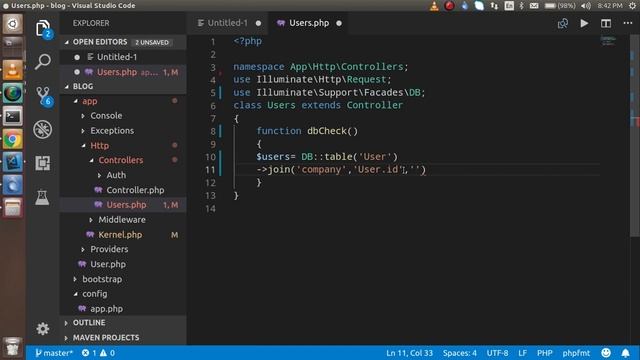
Task: Click the Split Editor icon
Action: pyautogui.click(x=606, y=23)
